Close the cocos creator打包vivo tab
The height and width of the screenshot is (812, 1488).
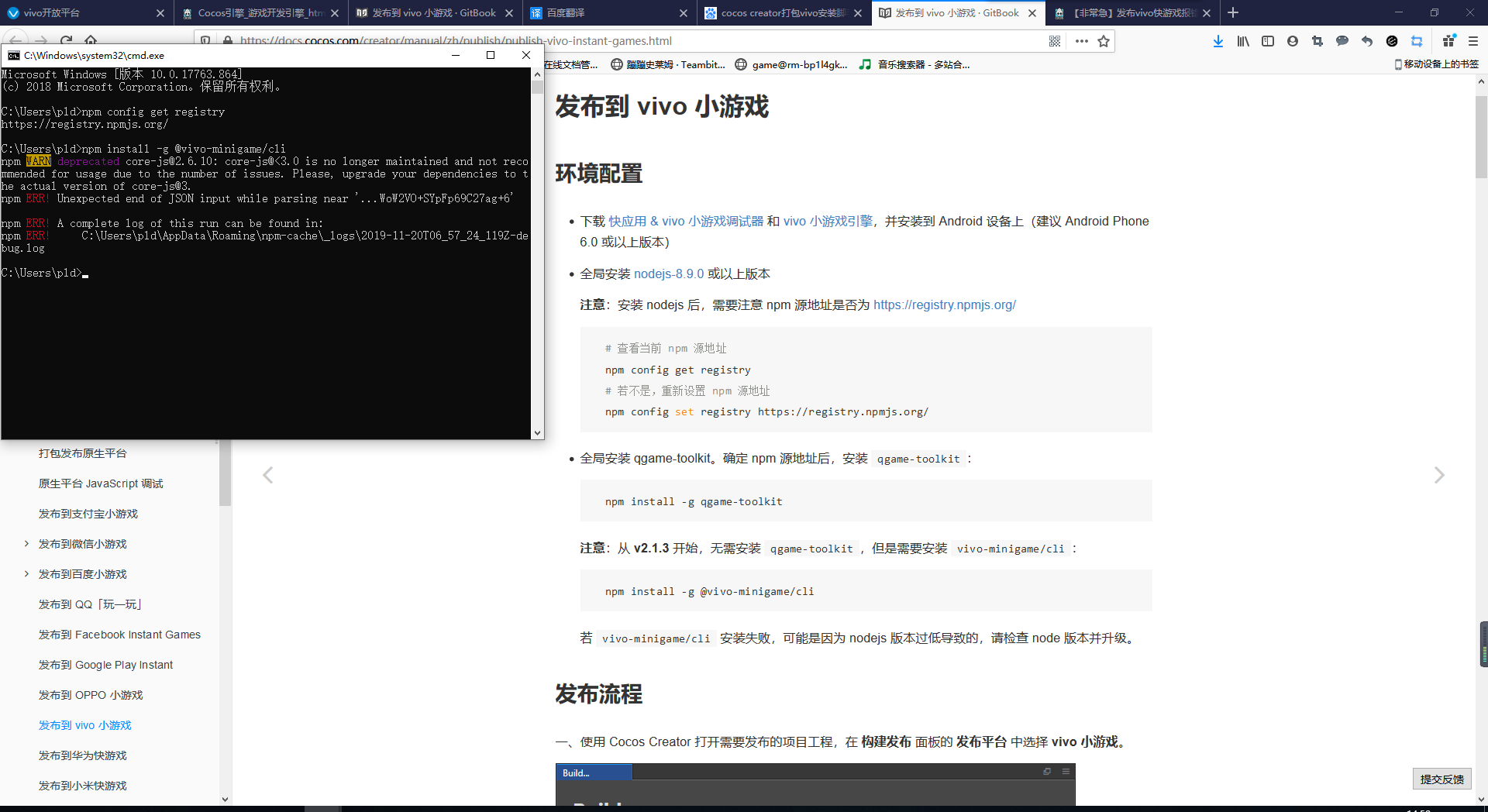[x=858, y=13]
